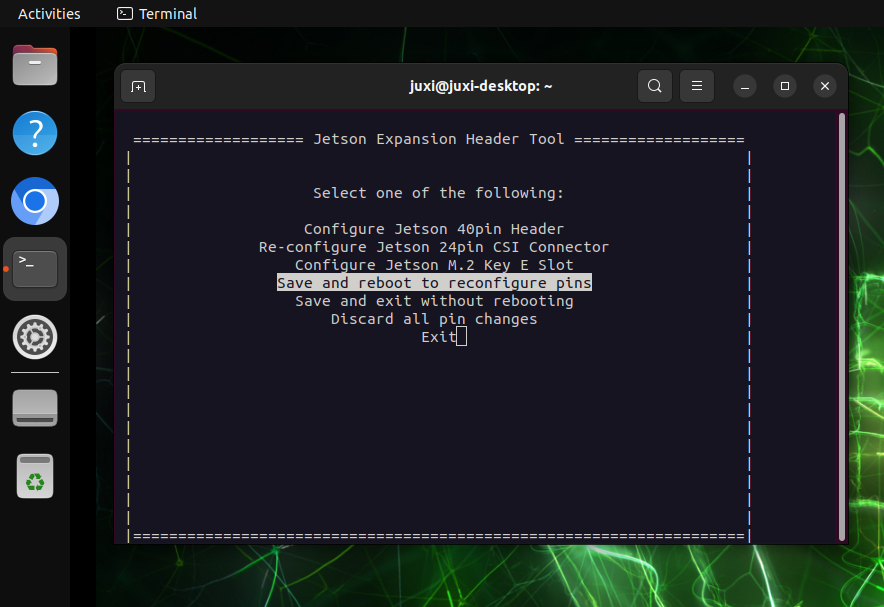The height and width of the screenshot is (607, 884).
Task: Close the terminal window
Action: [825, 86]
